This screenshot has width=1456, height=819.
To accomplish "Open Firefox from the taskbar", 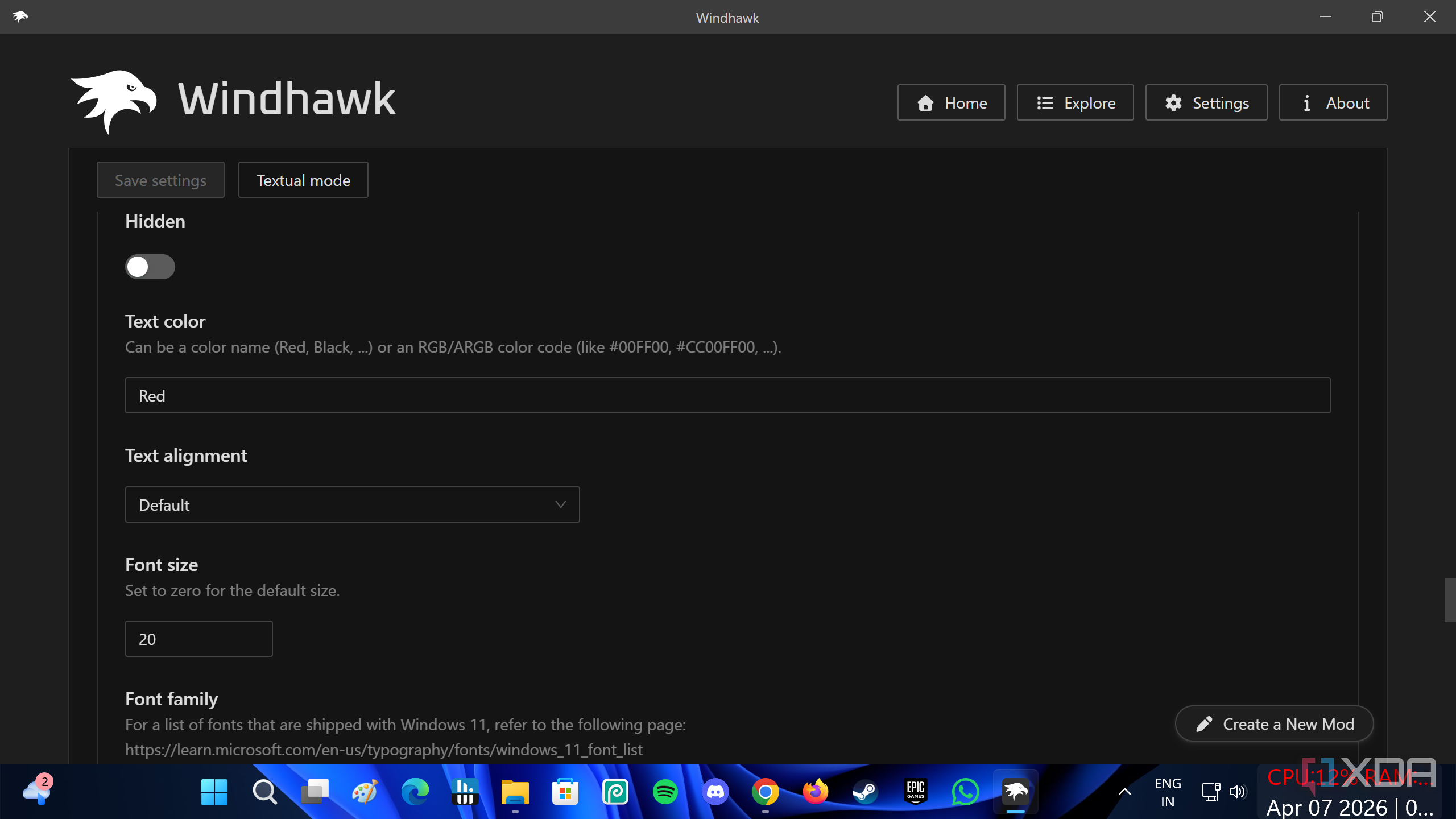I will (815, 792).
